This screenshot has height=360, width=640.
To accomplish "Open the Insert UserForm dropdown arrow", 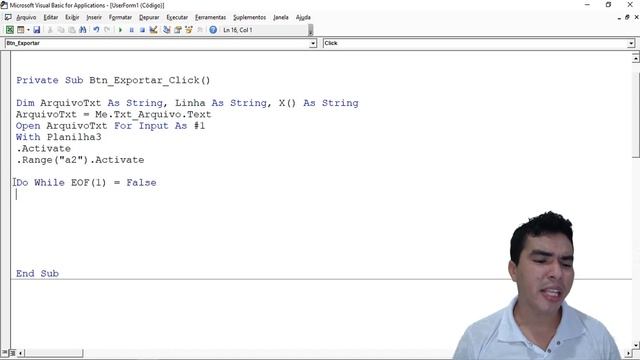I will coord(28,30).
